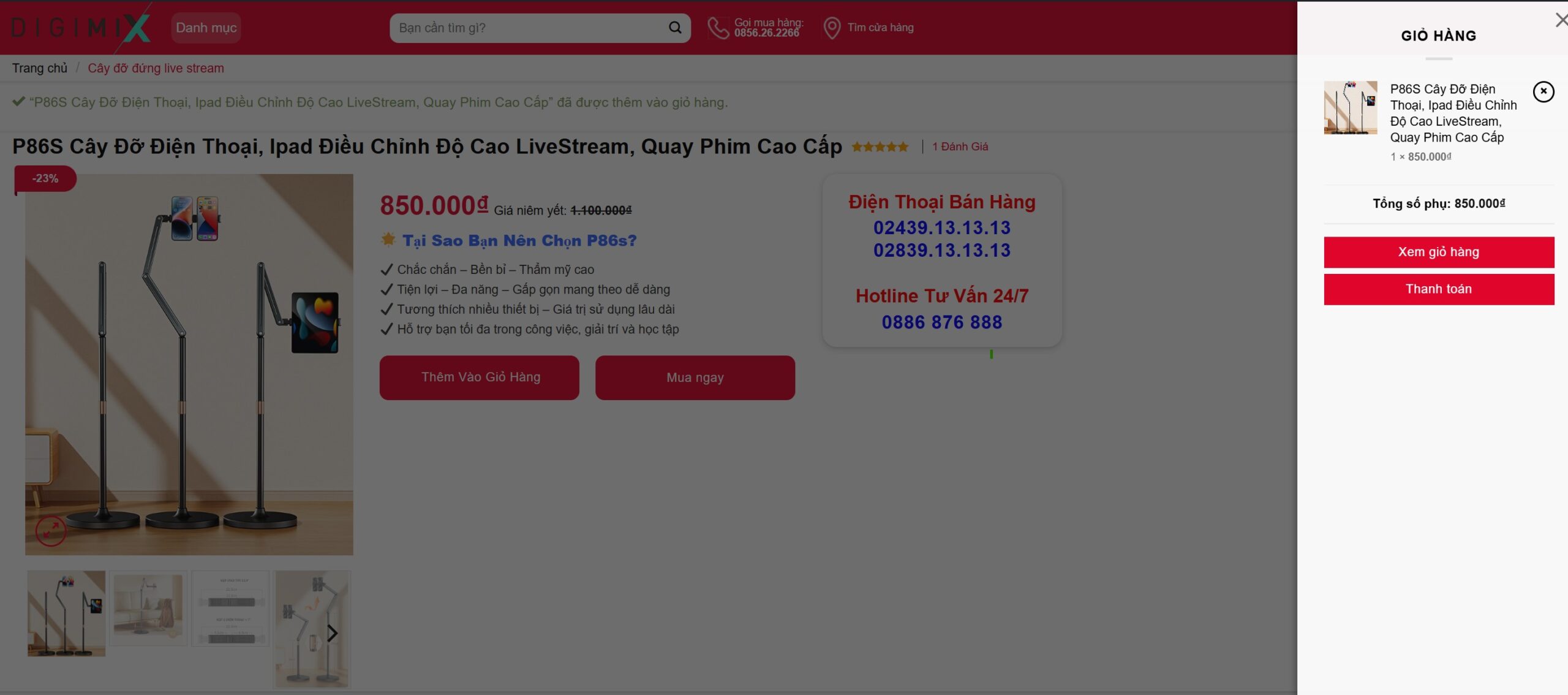Click the product title heading
Screen dimensions: 1568x695
click(x=427, y=146)
